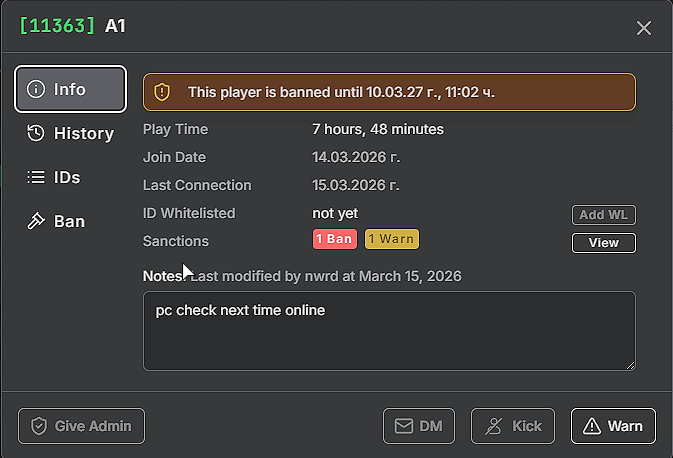
Task: Close the player A1 dialog
Action: pyautogui.click(x=644, y=28)
